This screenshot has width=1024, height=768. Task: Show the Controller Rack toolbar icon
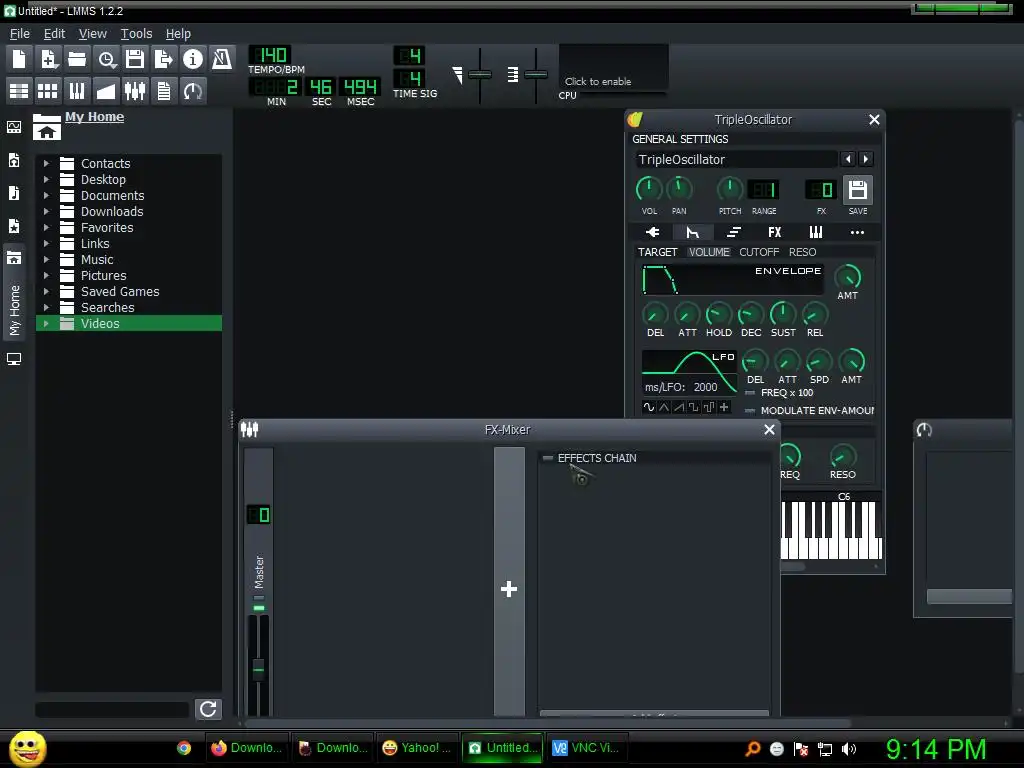[x=193, y=91]
